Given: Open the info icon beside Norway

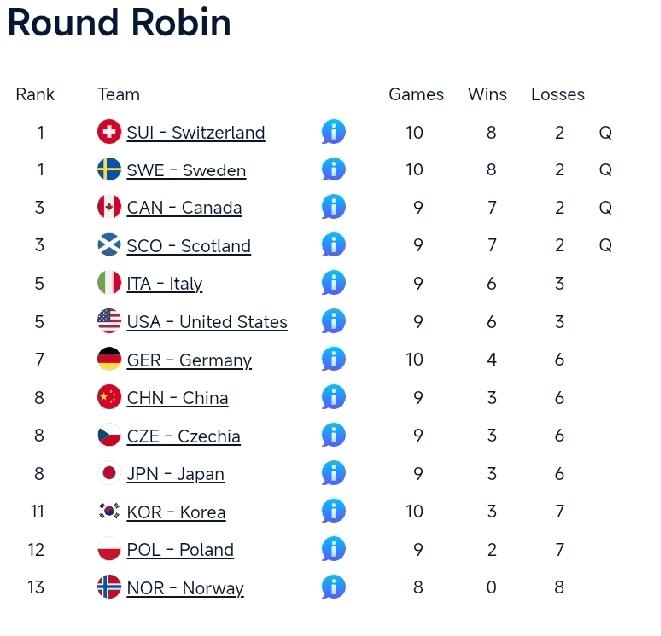Looking at the screenshot, I should pyautogui.click(x=333, y=588).
